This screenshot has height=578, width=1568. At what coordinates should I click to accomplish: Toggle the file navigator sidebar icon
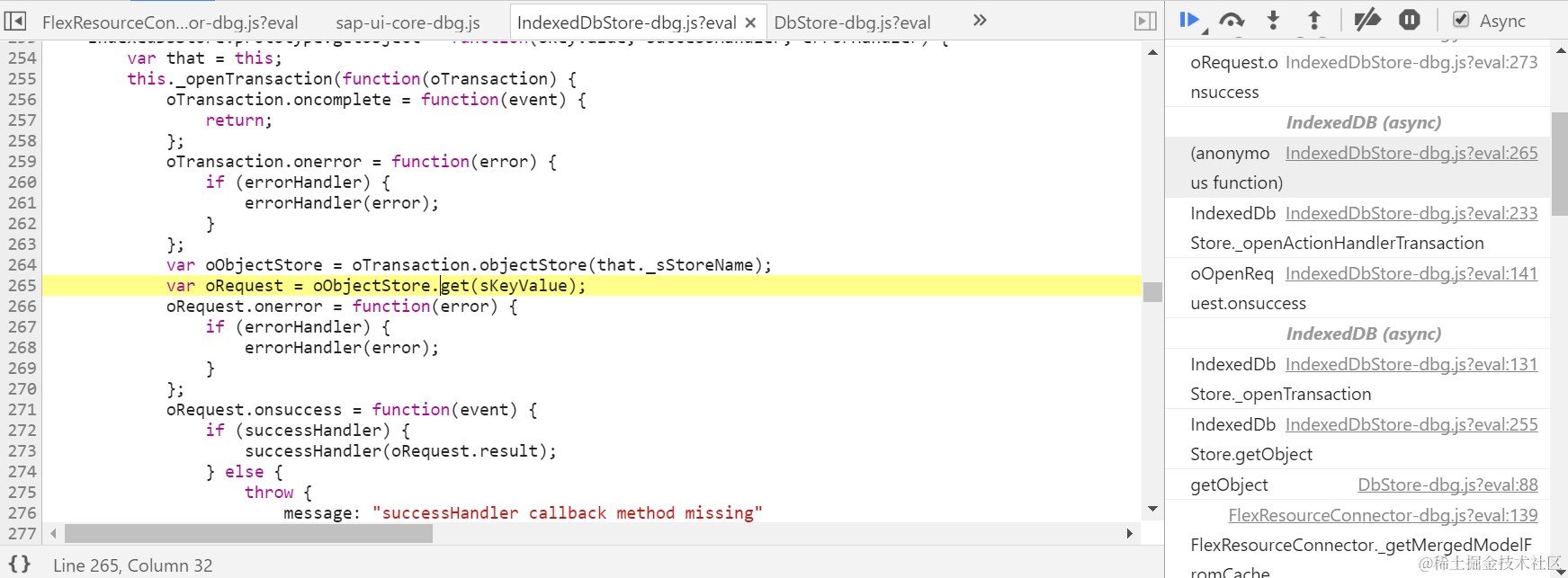(16, 21)
